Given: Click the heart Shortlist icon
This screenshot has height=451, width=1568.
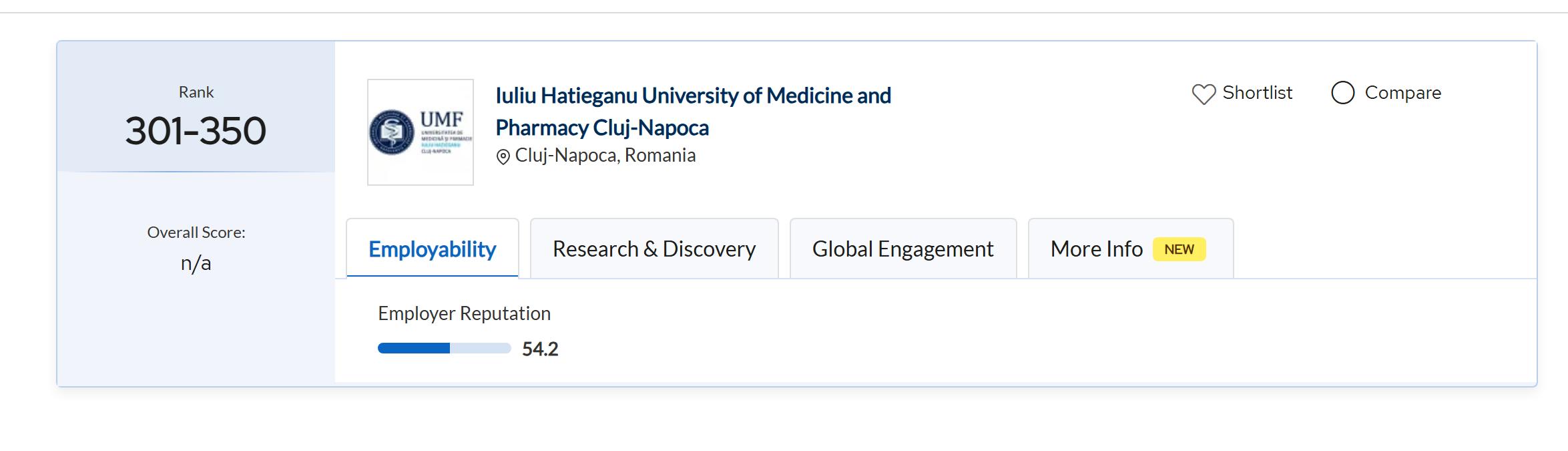Looking at the screenshot, I should 1204,94.
